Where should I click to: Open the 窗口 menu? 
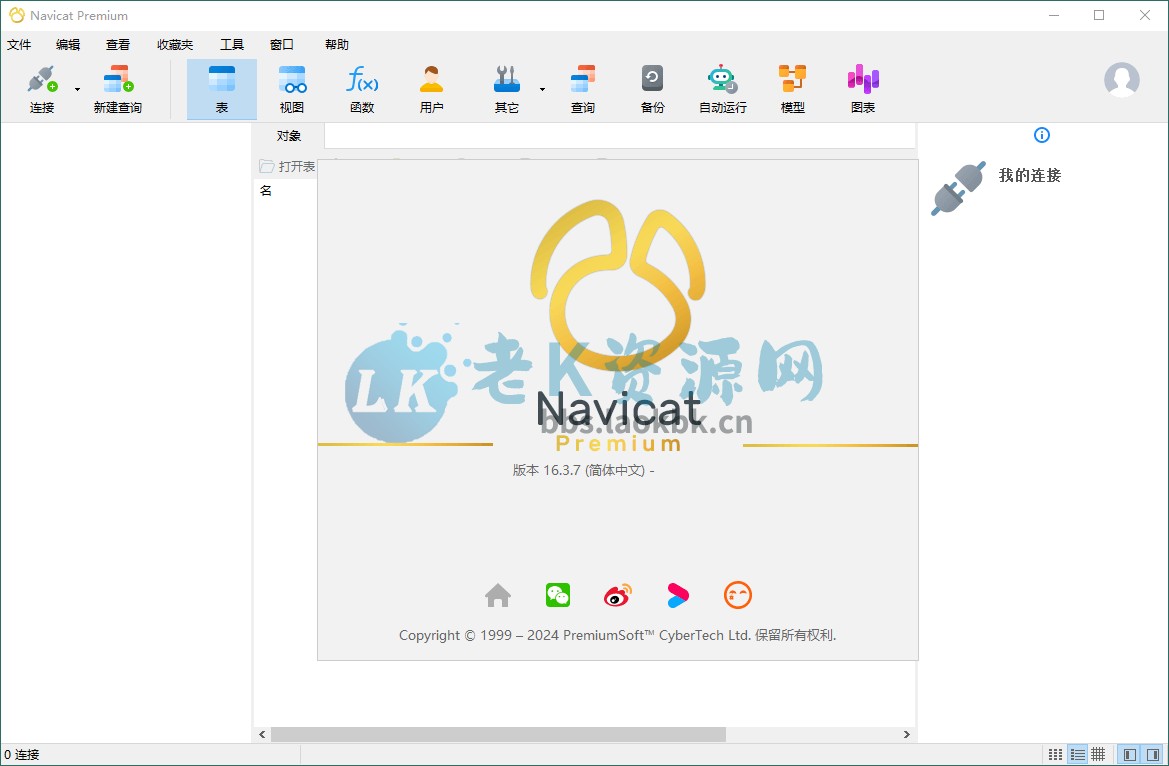282,45
